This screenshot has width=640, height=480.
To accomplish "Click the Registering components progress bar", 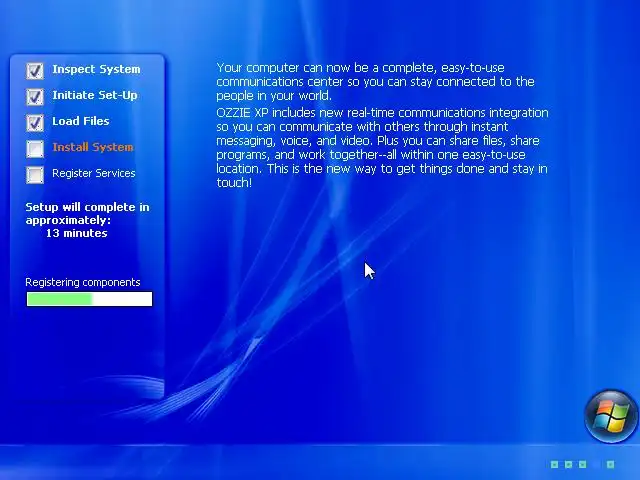I will click(89, 299).
